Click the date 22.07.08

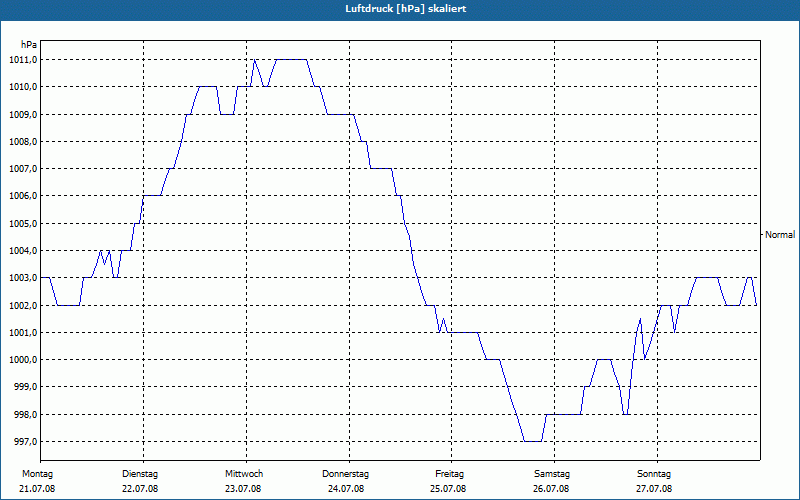[140, 489]
